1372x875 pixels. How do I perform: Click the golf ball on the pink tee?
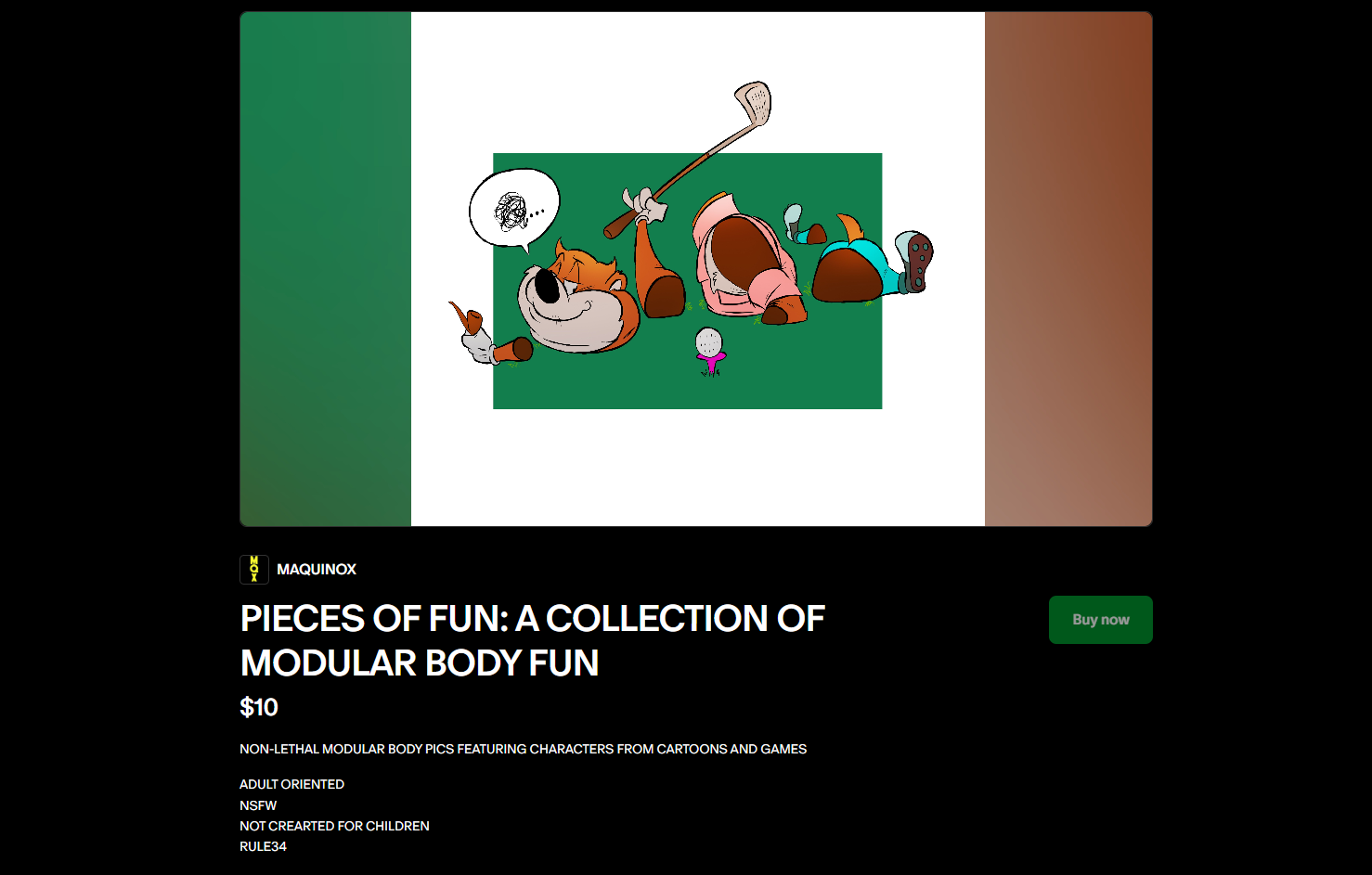(x=708, y=341)
